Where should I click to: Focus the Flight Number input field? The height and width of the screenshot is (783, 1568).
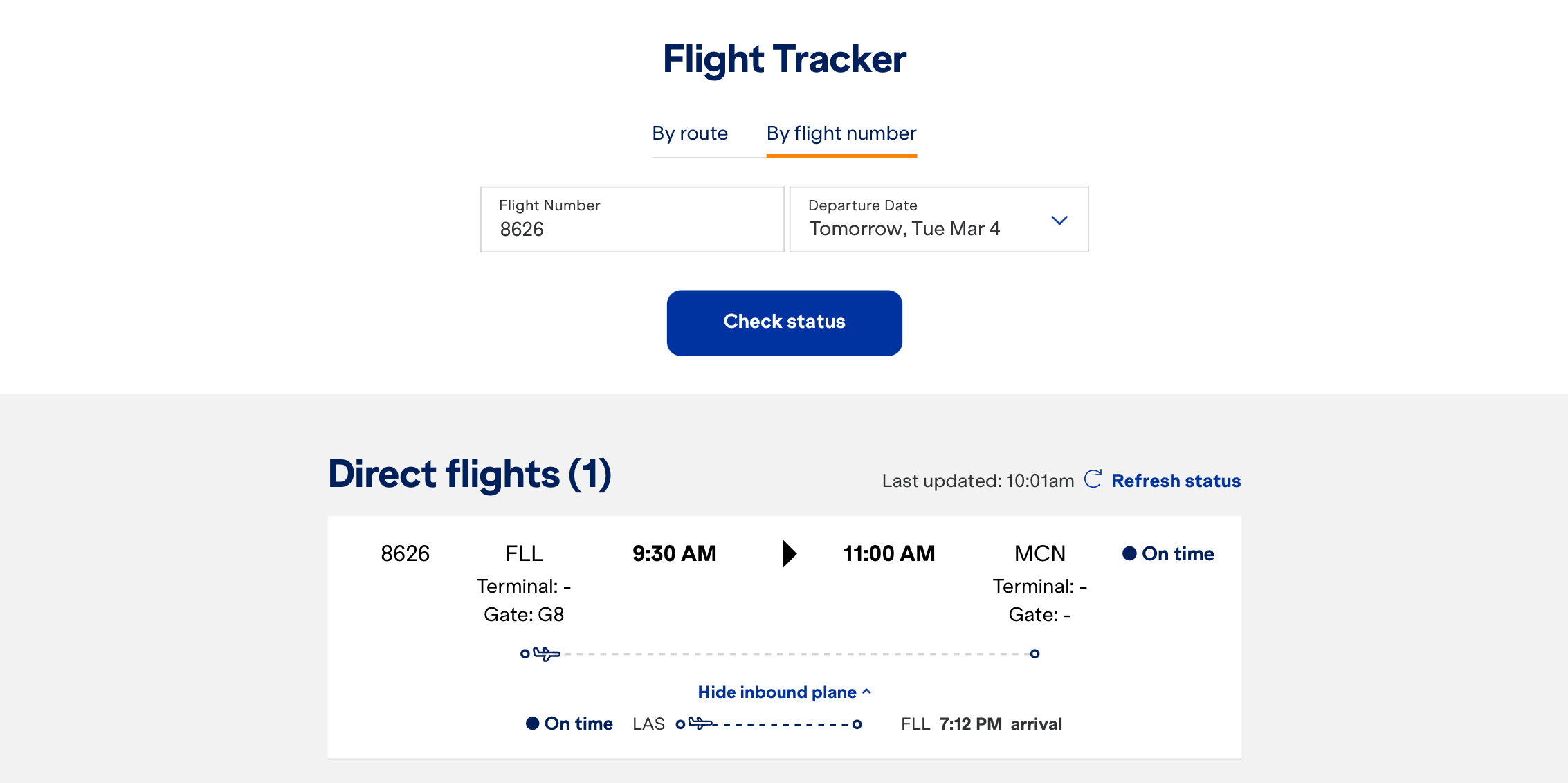[x=632, y=220]
